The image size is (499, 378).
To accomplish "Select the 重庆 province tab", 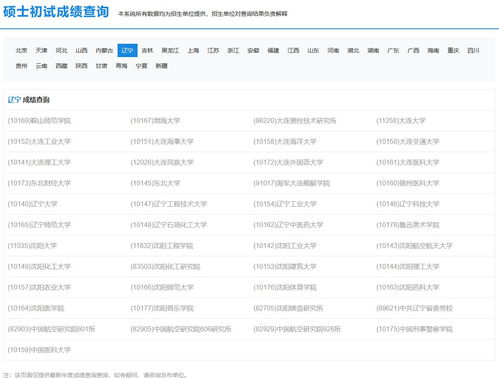I will click(x=453, y=50).
